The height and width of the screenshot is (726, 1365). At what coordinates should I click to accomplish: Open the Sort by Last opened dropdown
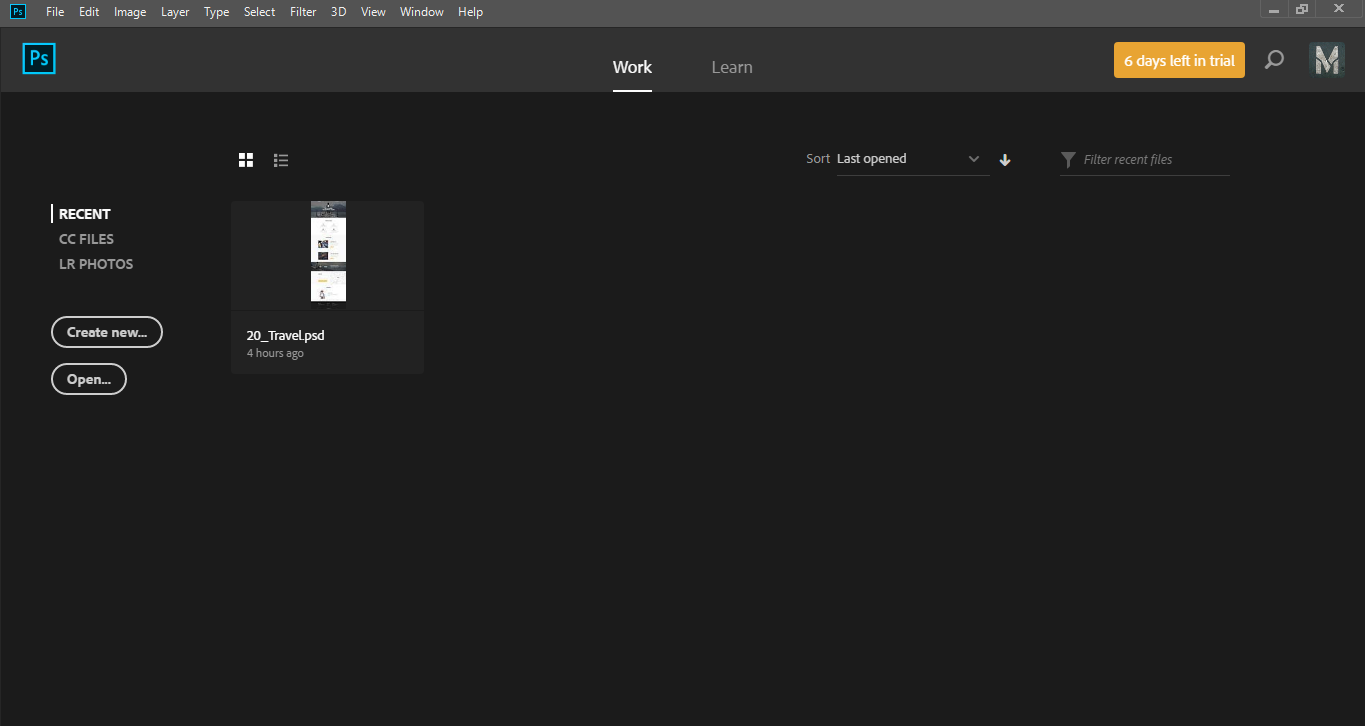(905, 158)
